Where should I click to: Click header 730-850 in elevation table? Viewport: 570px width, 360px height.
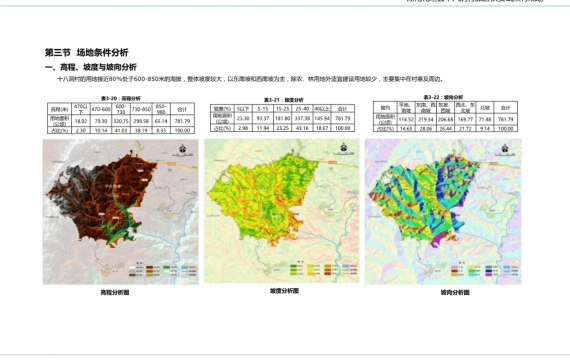(141, 109)
